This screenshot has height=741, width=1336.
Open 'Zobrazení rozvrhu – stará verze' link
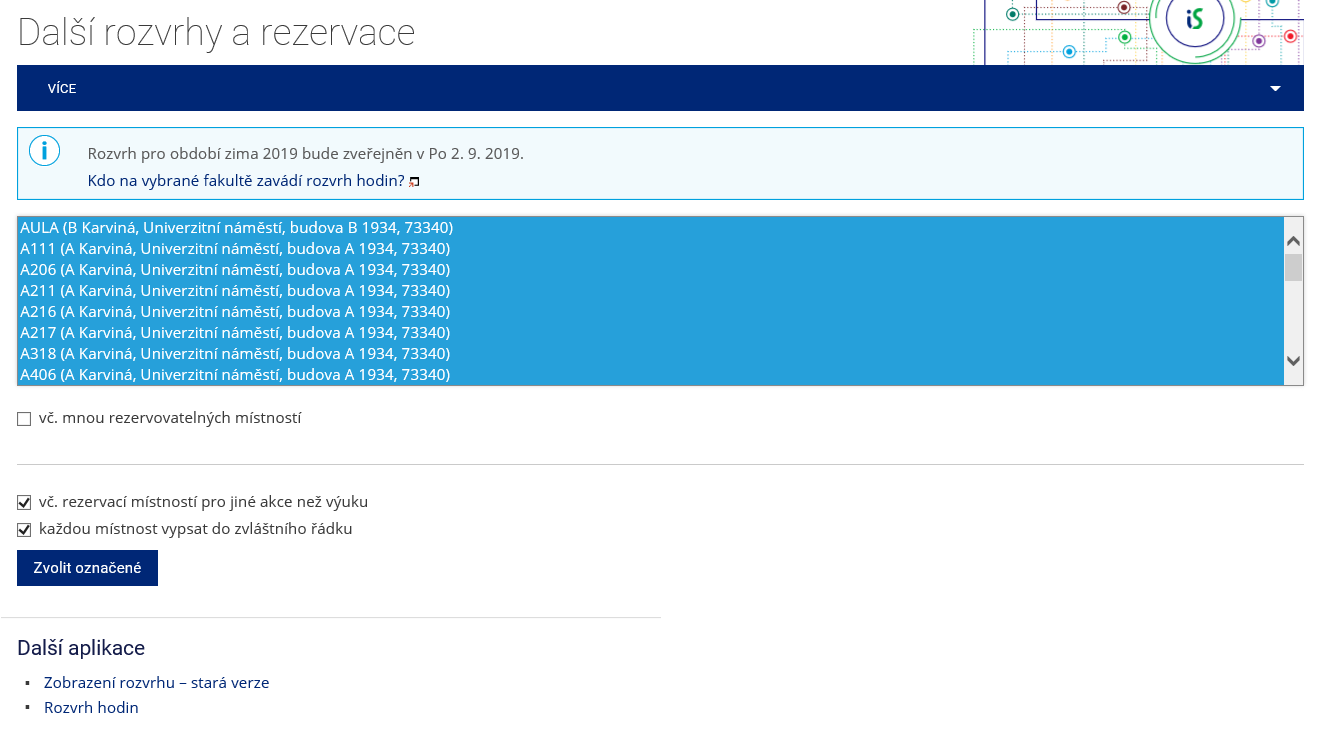(x=156, y=683)
